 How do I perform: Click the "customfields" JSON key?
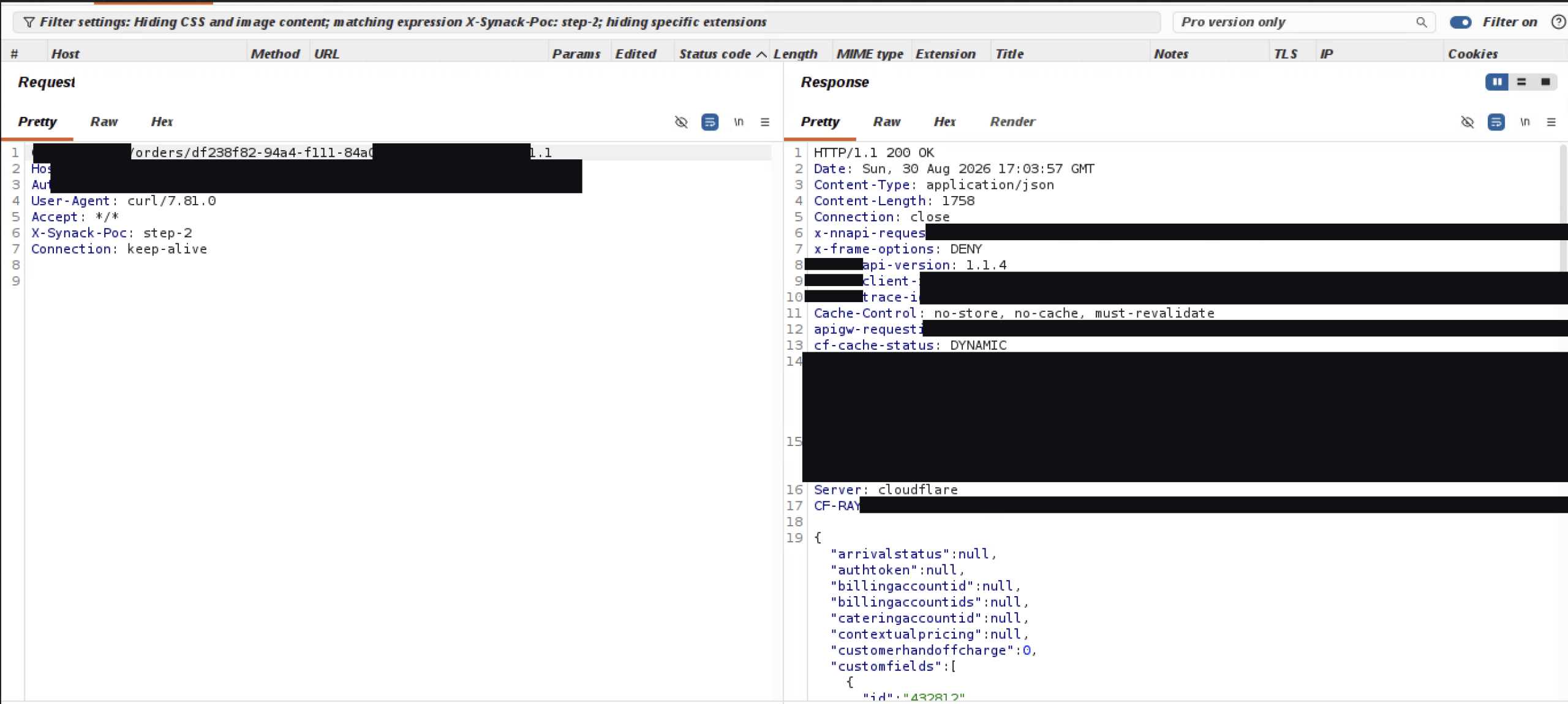(885, 666)
